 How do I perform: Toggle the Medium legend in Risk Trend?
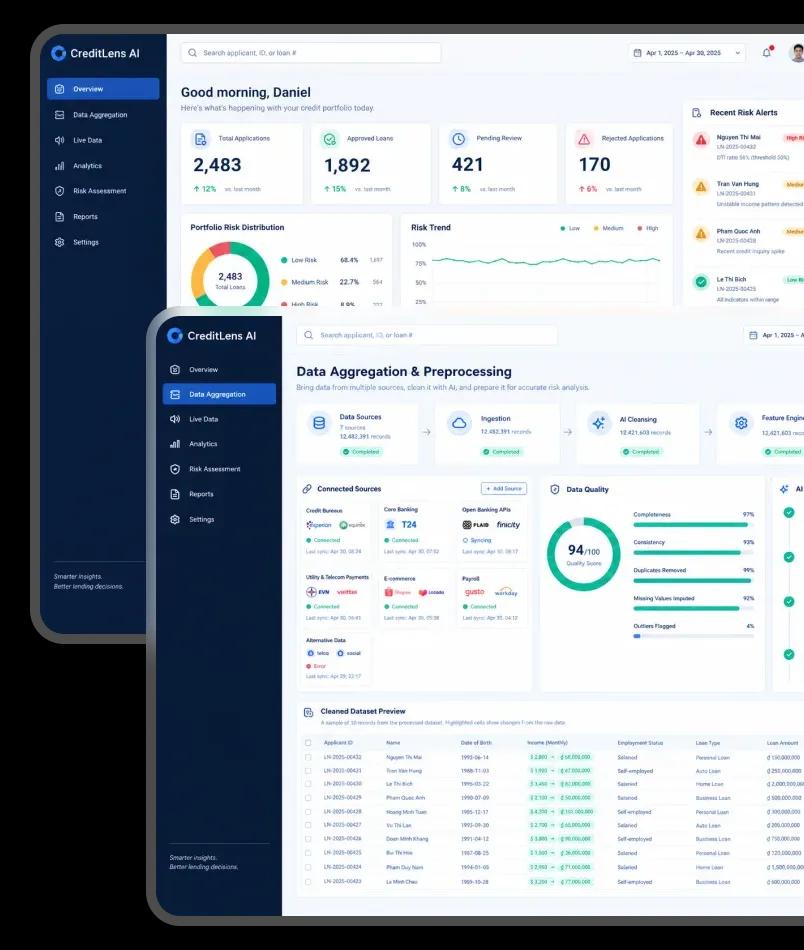click(x=608, y=228)
